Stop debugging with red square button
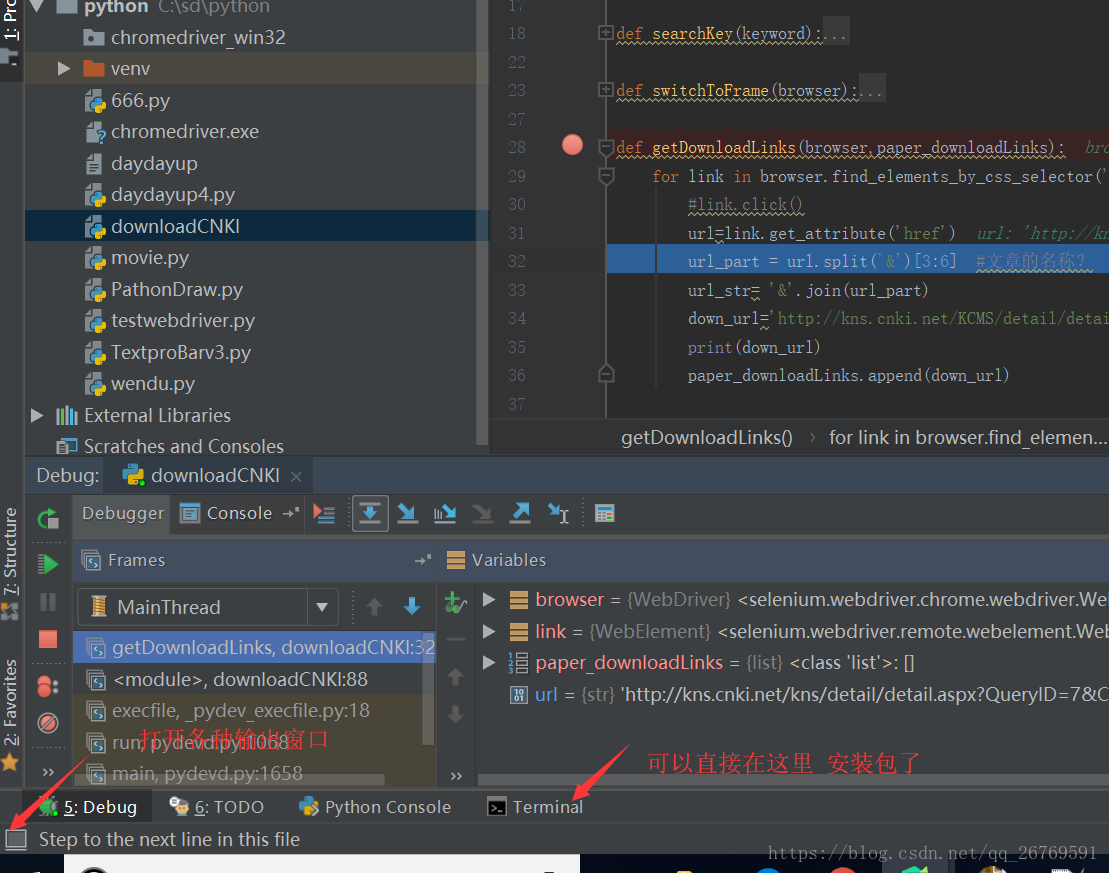Image resolution: width=1109 pixels, height=873 pixels. pyautogui.click(x=48, y=640)
